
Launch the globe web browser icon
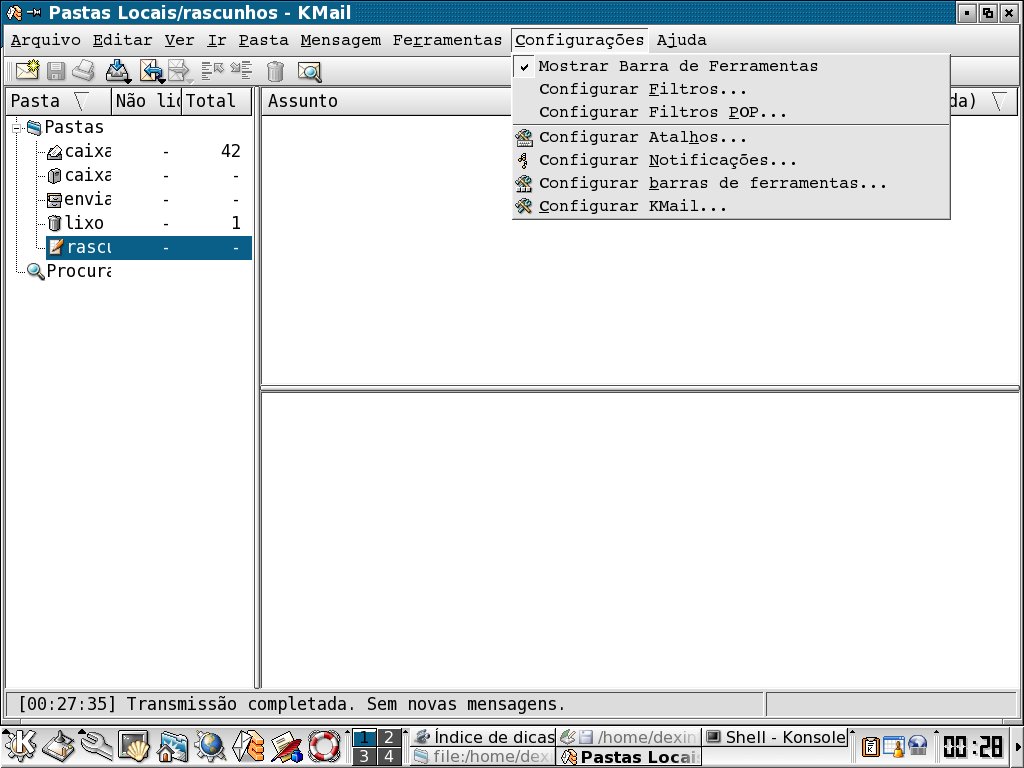click(210, 746)
